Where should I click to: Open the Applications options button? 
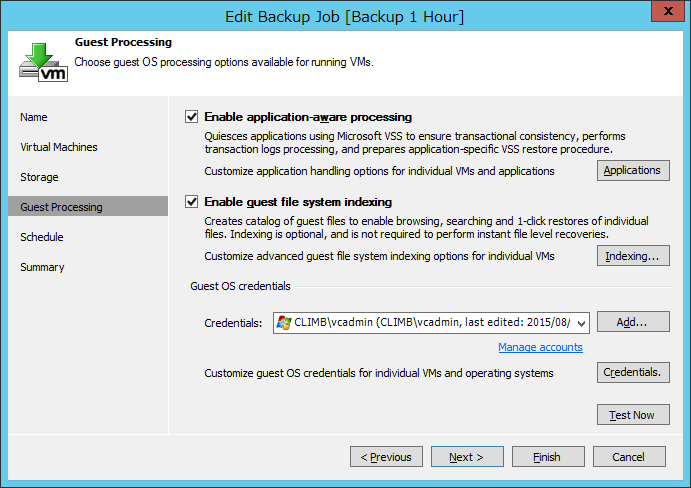tap(633, 171)
